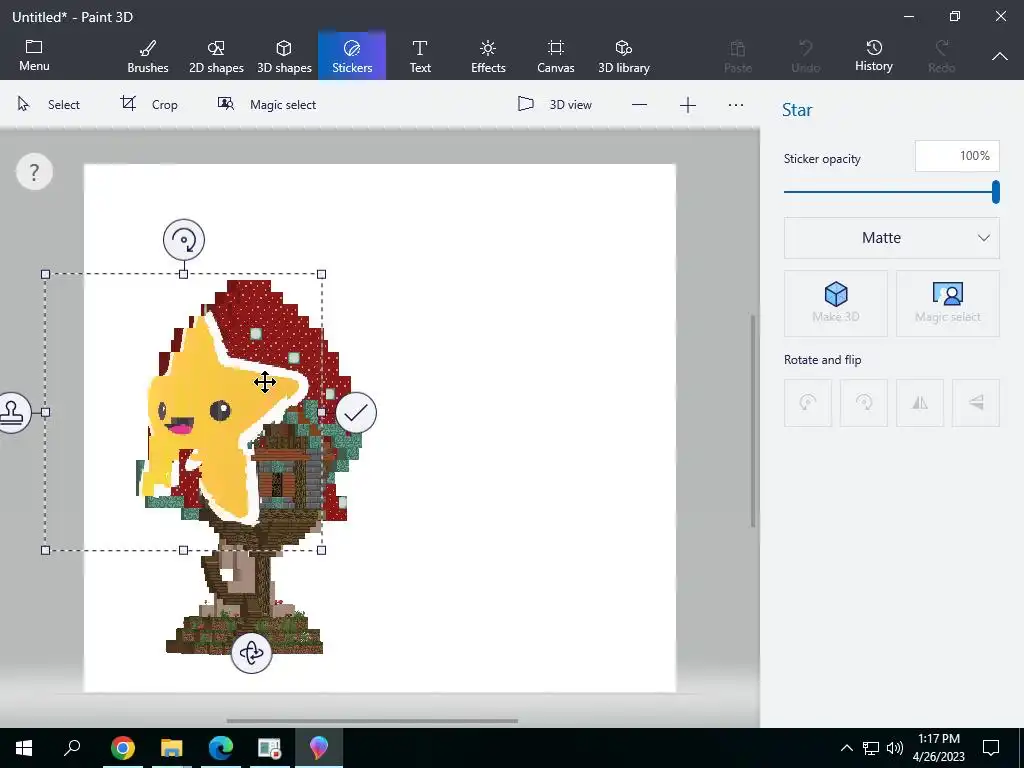Select the Text tool tab
This screenshot has width=1024, height=768.
click(420, 56)
